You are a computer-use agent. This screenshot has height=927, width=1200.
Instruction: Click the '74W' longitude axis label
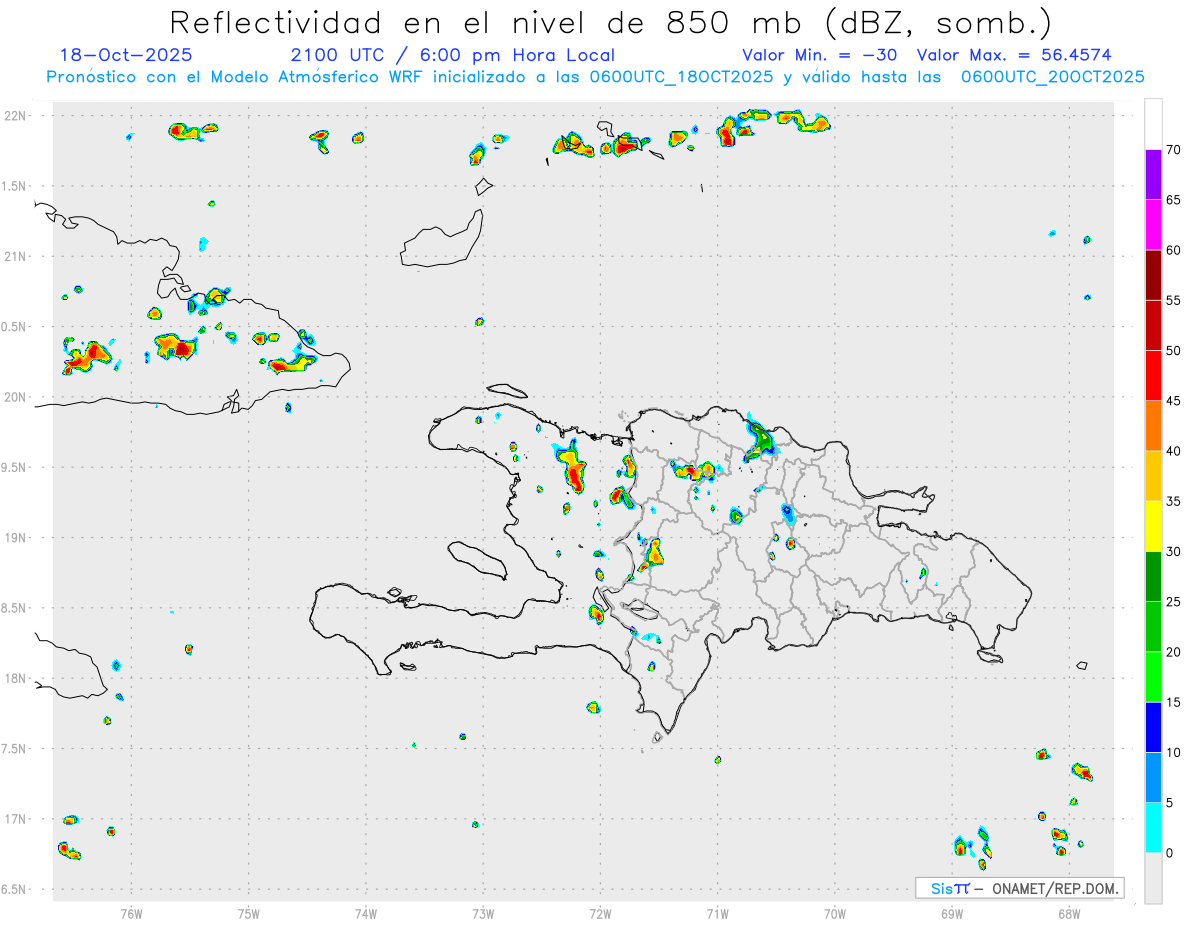365,913
